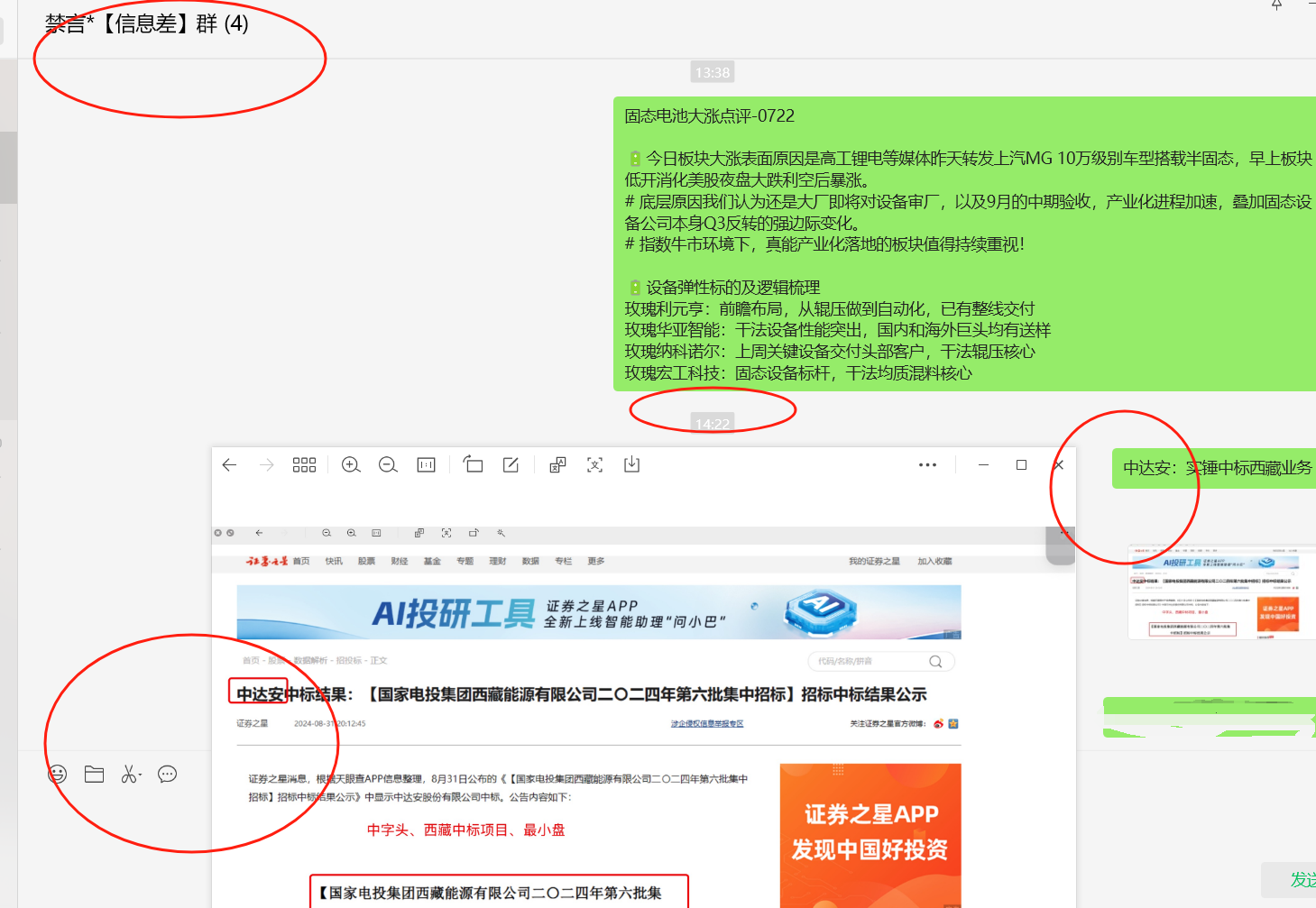Select the 财经 menu item
The image size is (1316, 908).
coord(399,561)
